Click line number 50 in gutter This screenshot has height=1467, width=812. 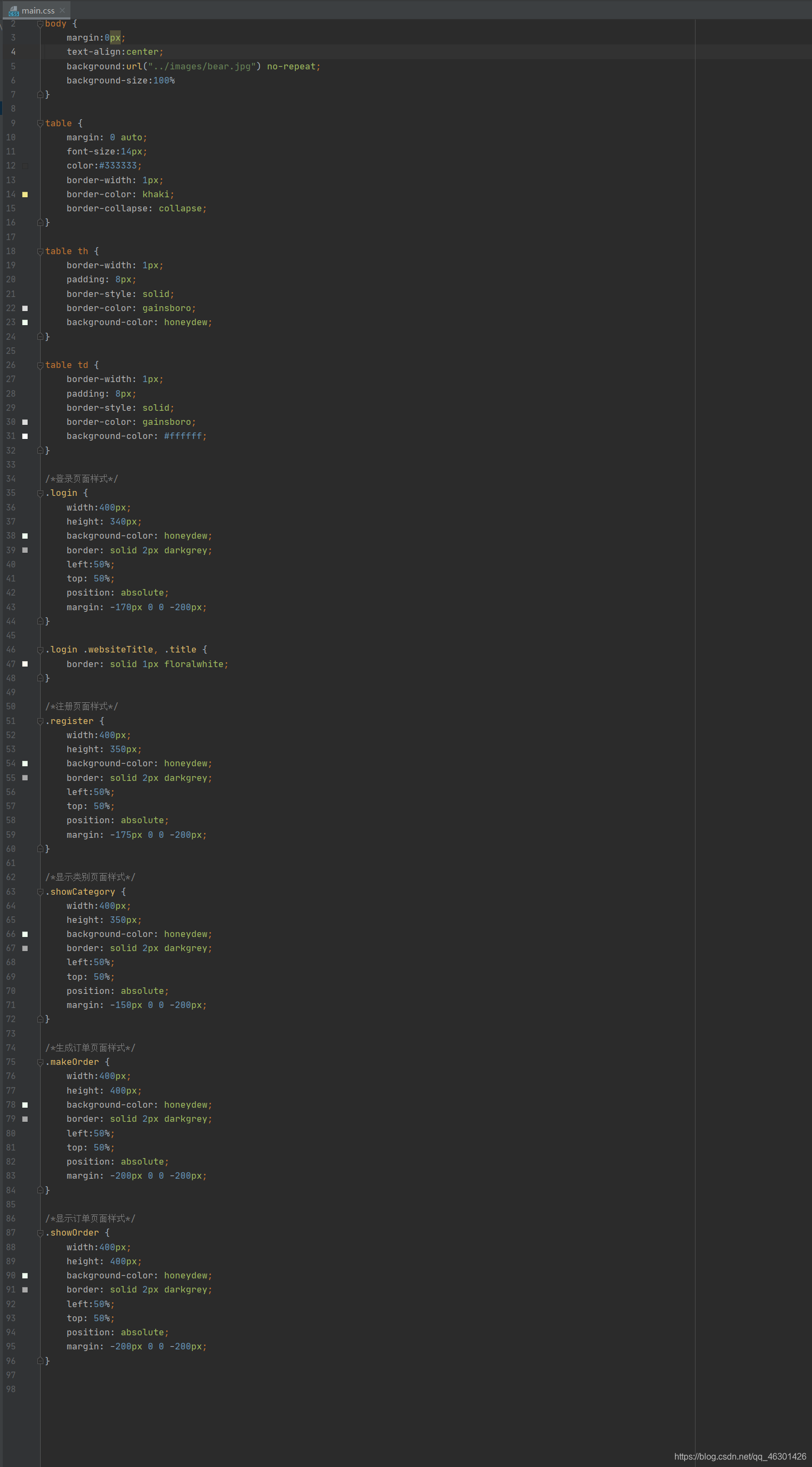[11, 707]
